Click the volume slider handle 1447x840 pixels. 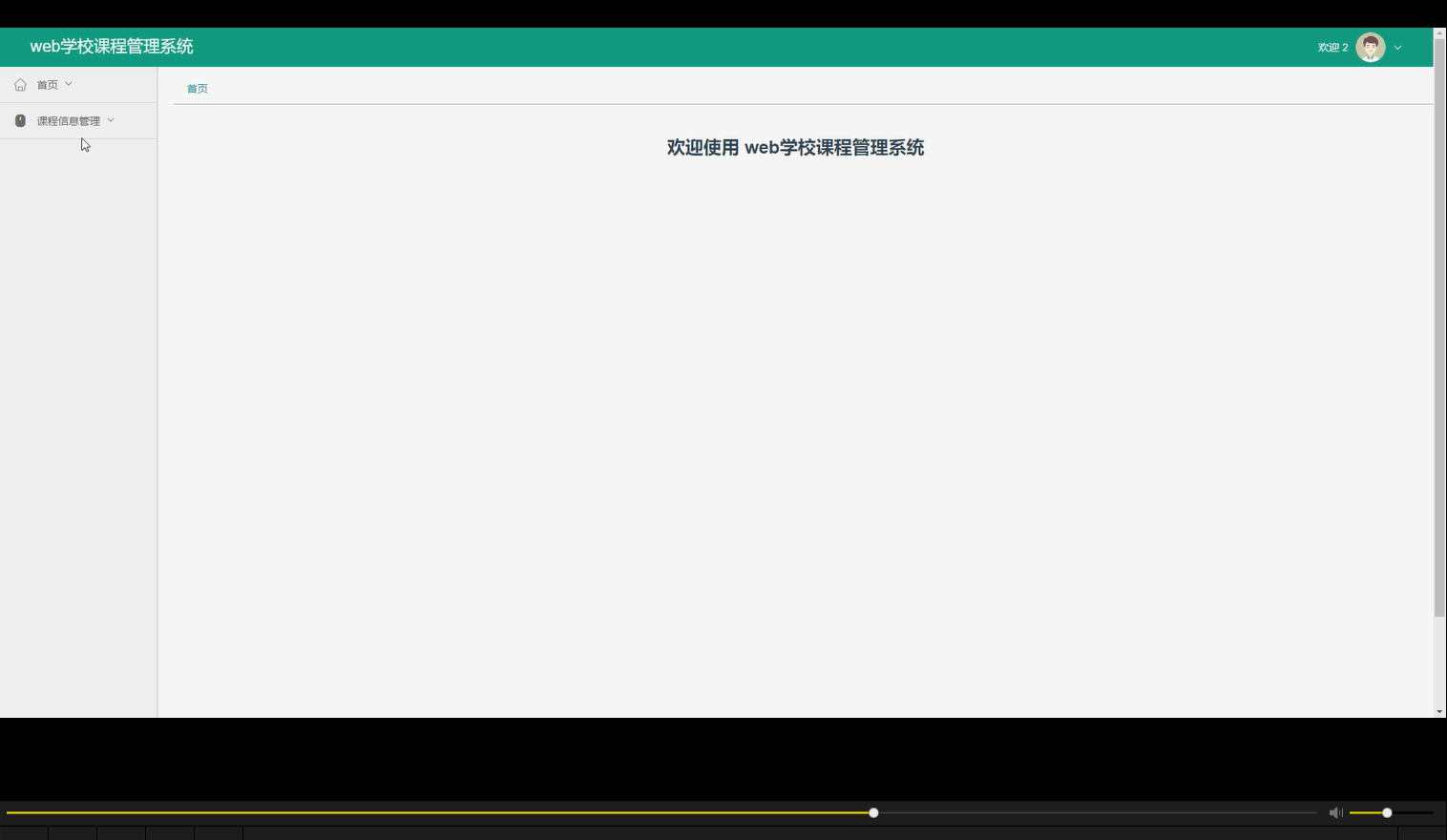tap(1385, 812)
